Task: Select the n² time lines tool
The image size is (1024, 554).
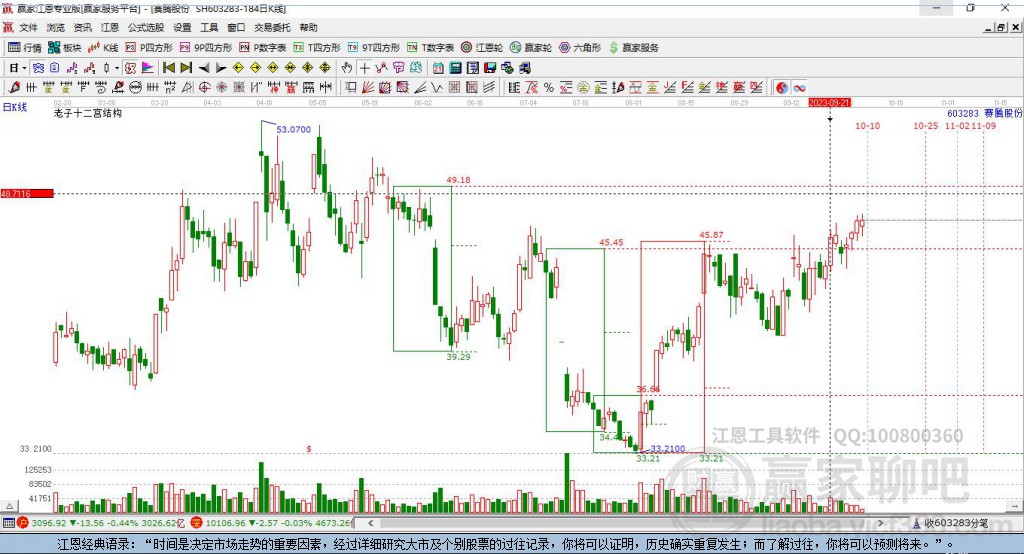Action: (x=170, y=88)
